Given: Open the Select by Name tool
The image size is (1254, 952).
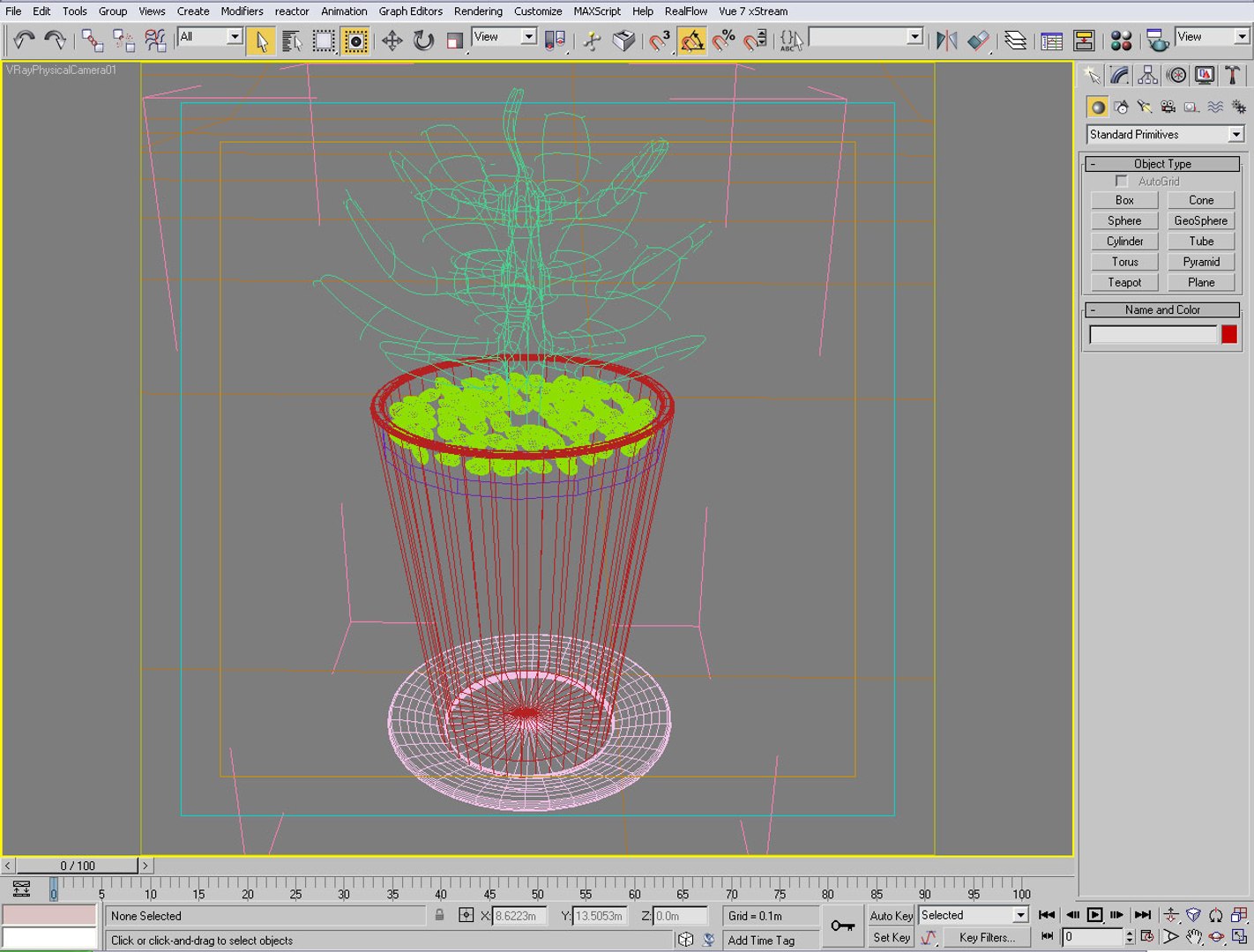Looking at the screenshot, I should point(292,41).
